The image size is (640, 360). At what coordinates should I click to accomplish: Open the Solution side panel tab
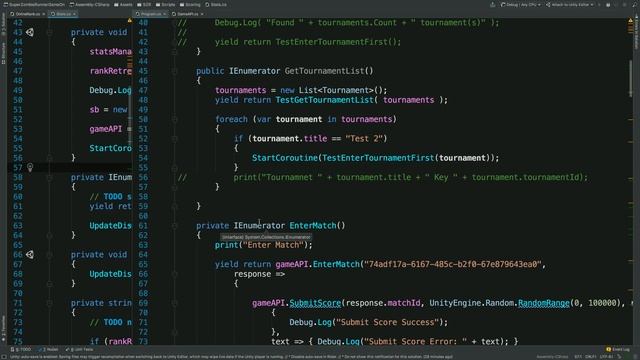point(3,24)
